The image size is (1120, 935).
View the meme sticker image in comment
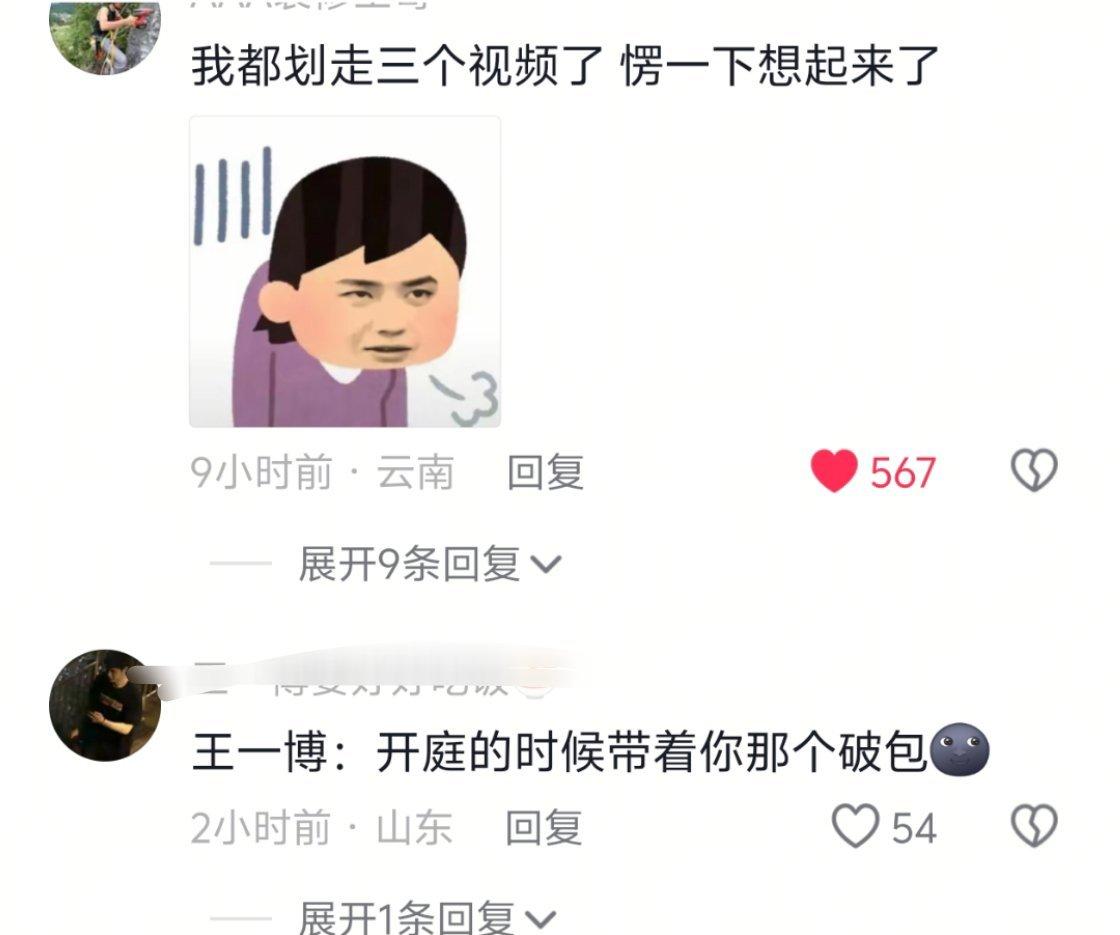tap(345, 271)
